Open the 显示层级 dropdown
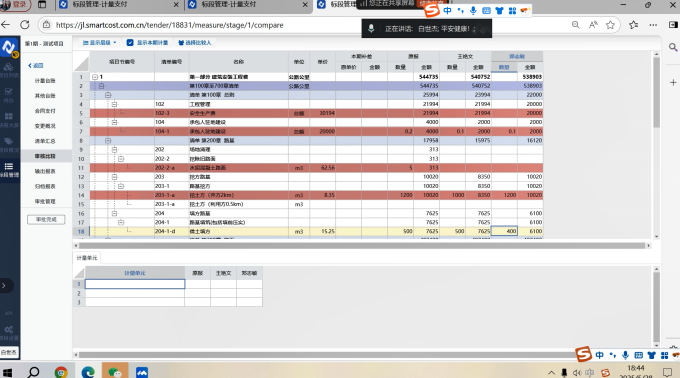The height and width of the screenshot is (378, 680). pyautogui.click(x=99, y=42)
